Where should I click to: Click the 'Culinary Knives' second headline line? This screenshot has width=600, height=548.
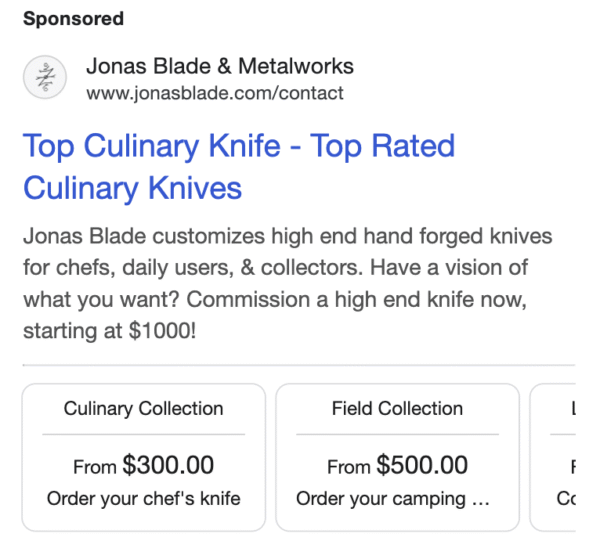[x=132, y=188]
